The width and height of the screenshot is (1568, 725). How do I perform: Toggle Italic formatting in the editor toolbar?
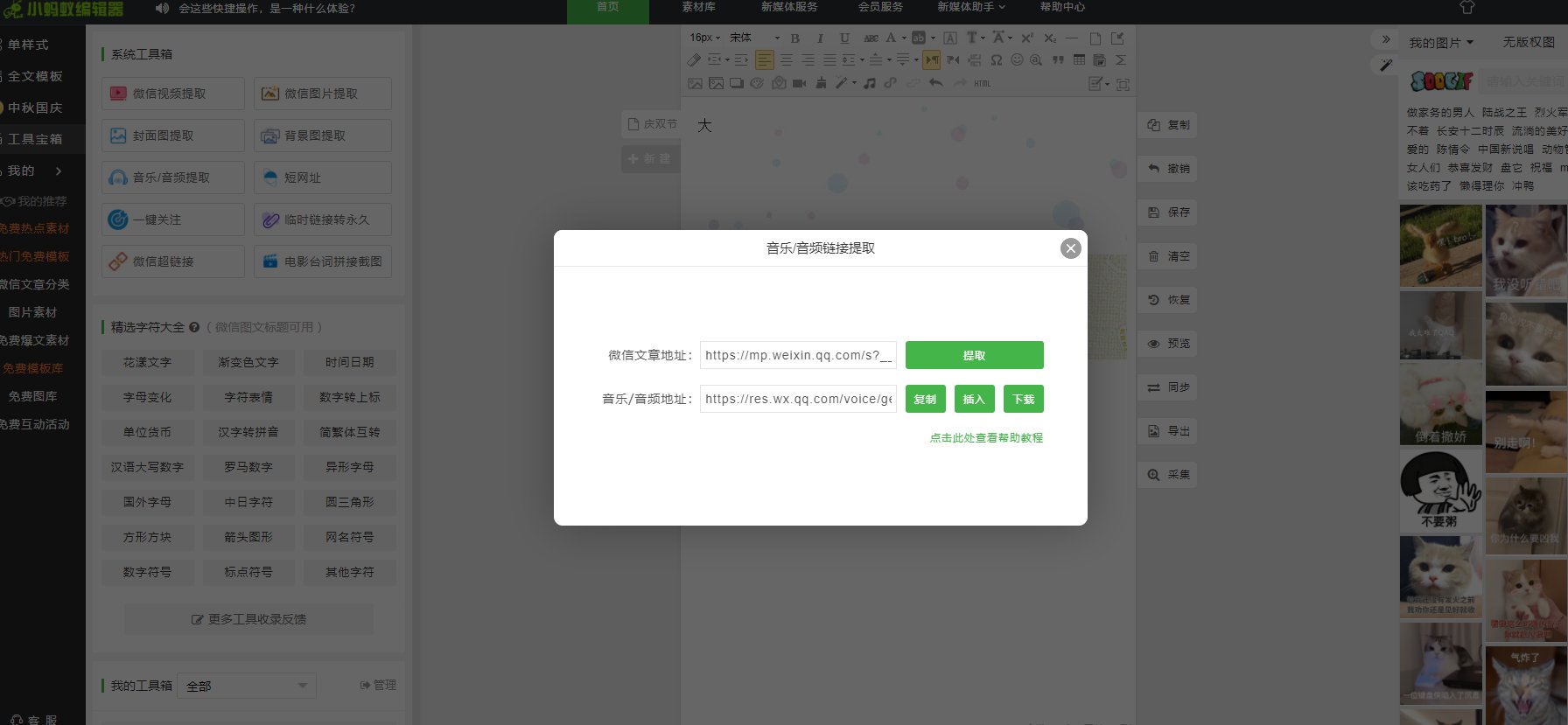click(x=820, y=38)
